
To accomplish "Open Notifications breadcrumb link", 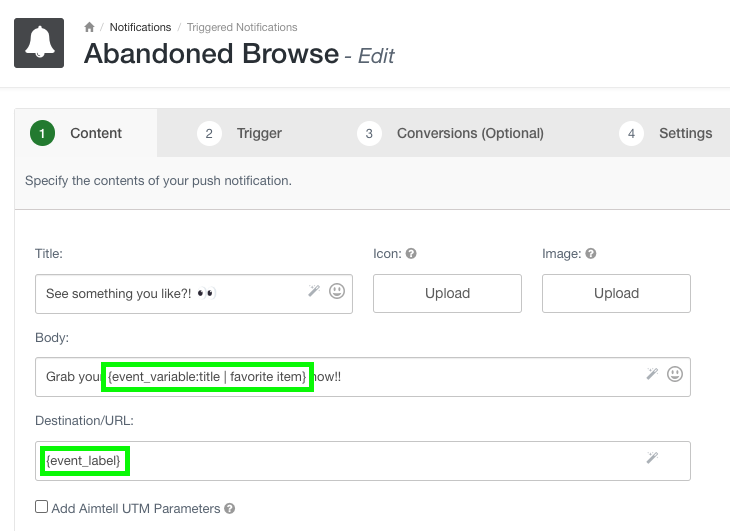I will coord(140,27).
